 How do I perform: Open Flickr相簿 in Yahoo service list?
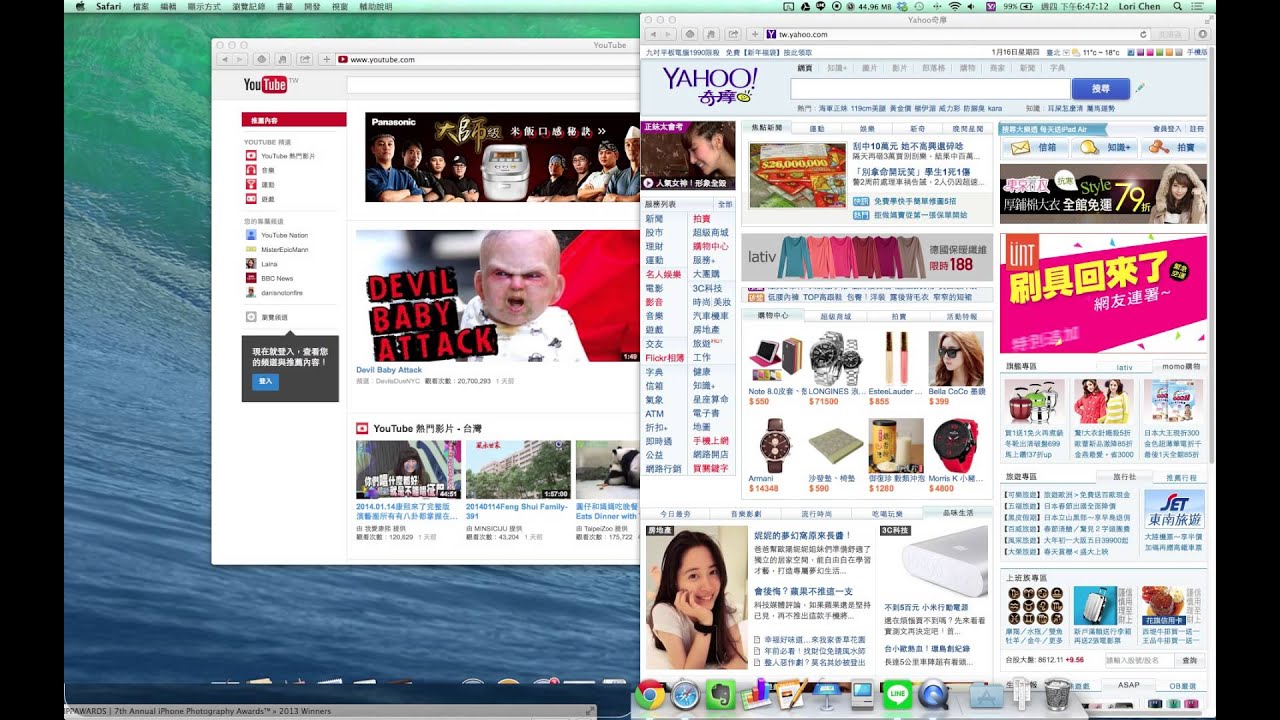tap(665, 357)
